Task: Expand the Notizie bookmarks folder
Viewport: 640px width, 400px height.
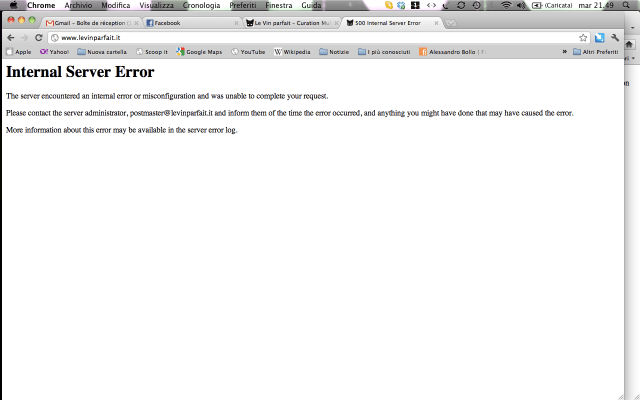Action: [x=333, y=51]
